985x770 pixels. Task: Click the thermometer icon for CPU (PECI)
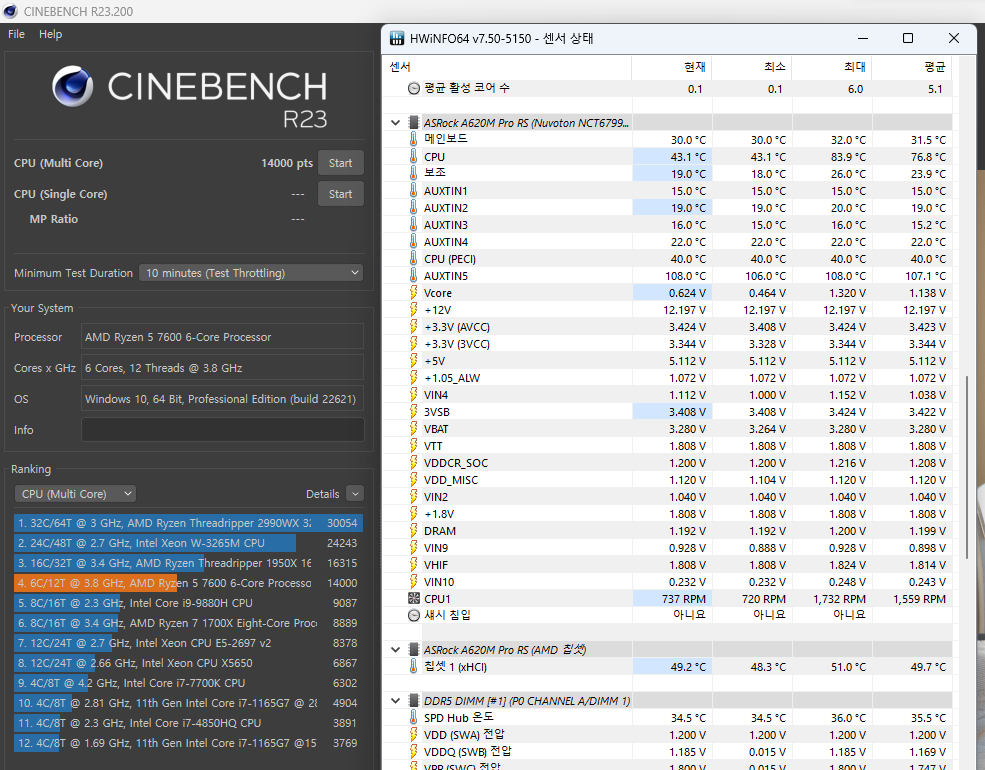pos(413,258)
